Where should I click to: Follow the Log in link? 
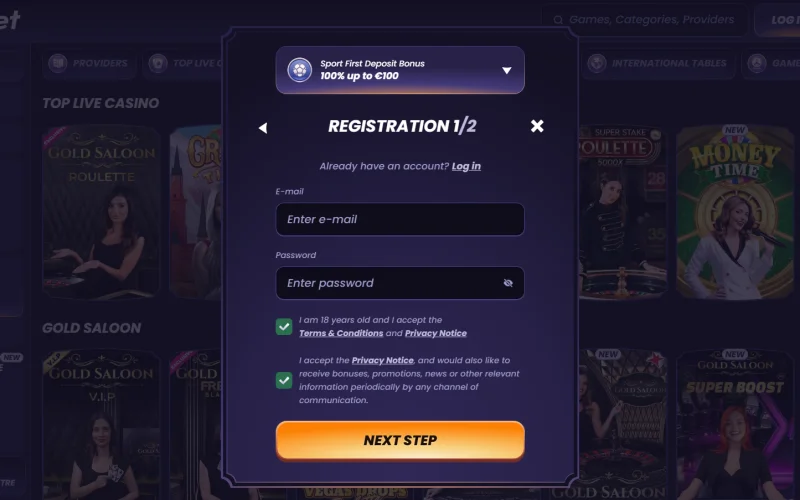pyautogui.click(x=466, y=166)
